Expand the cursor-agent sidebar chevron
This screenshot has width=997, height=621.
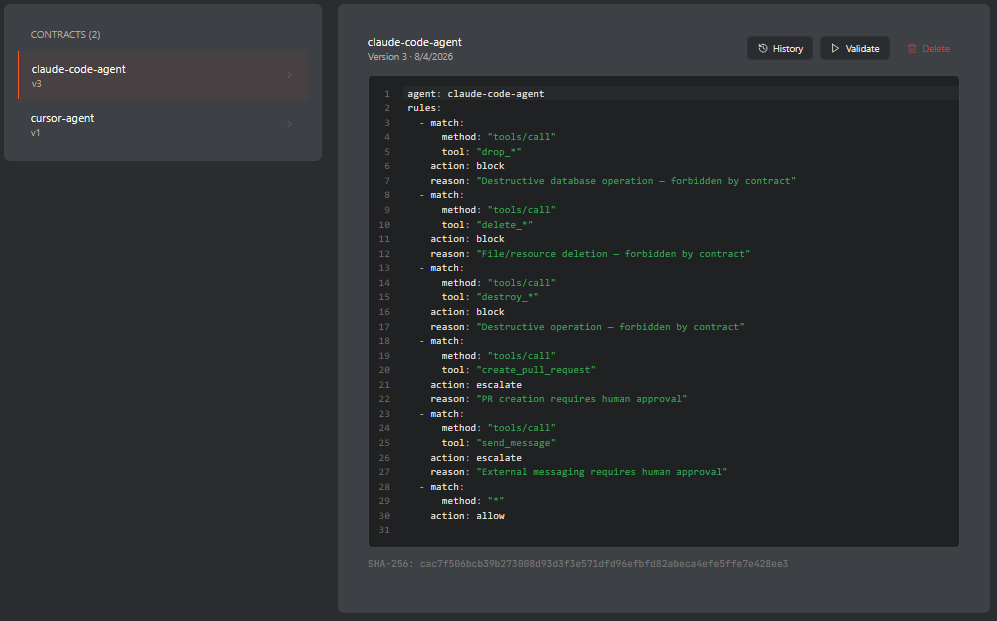(290, 124)
